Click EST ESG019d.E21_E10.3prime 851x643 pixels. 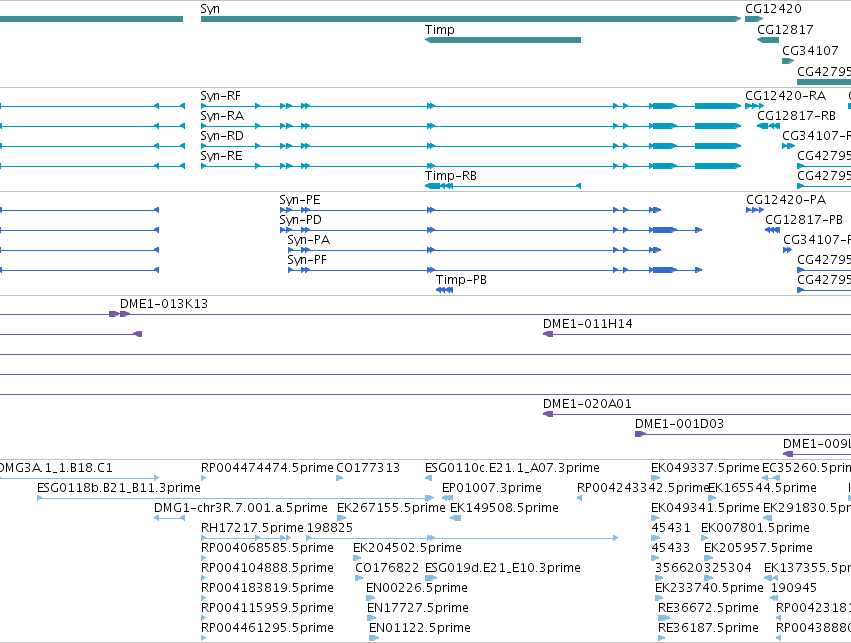pos(503,569)
